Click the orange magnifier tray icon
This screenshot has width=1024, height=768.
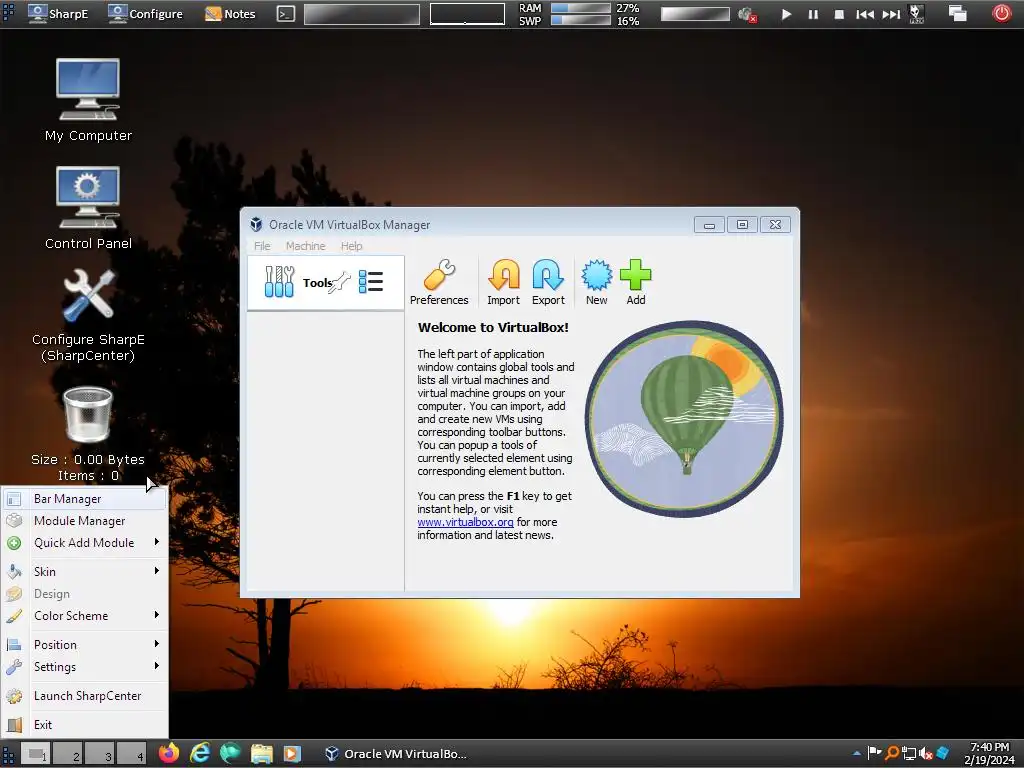(891, 753)
